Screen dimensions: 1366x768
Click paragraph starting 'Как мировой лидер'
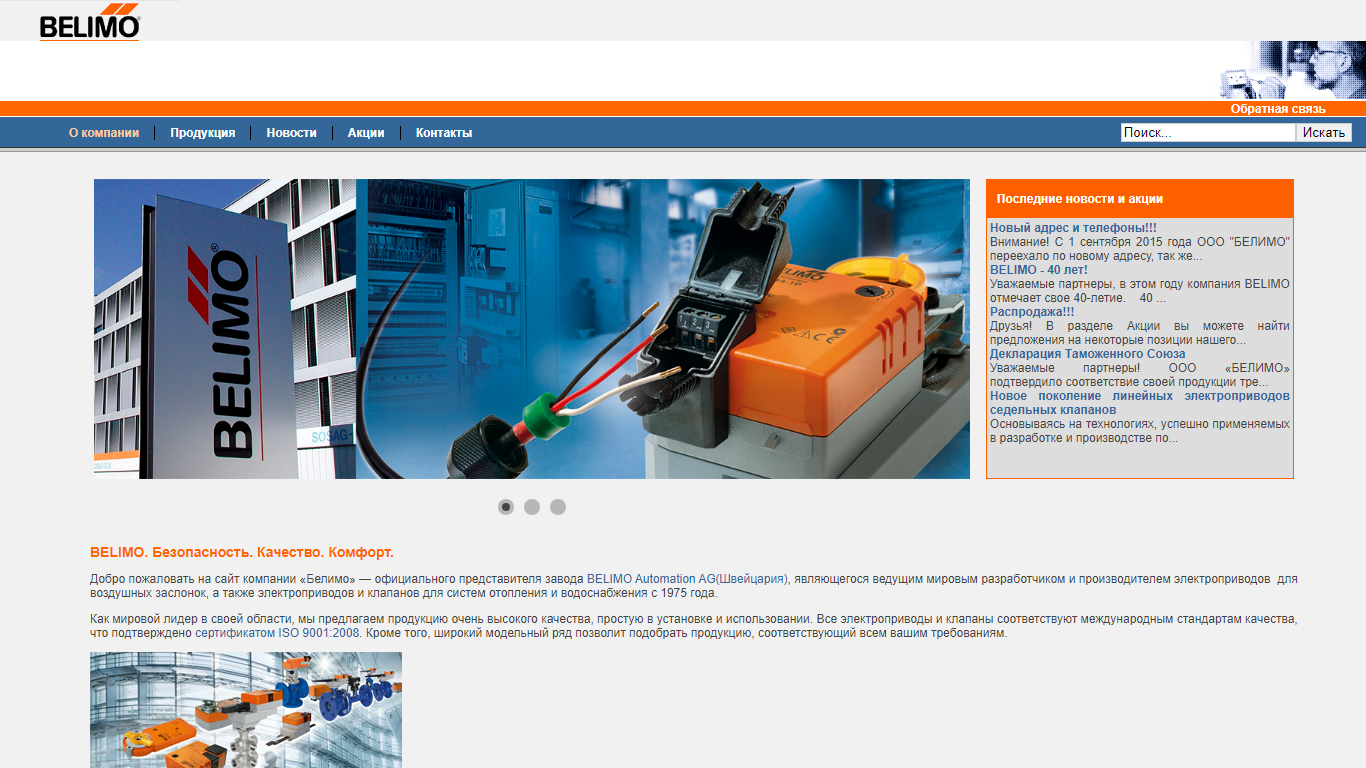694,627
